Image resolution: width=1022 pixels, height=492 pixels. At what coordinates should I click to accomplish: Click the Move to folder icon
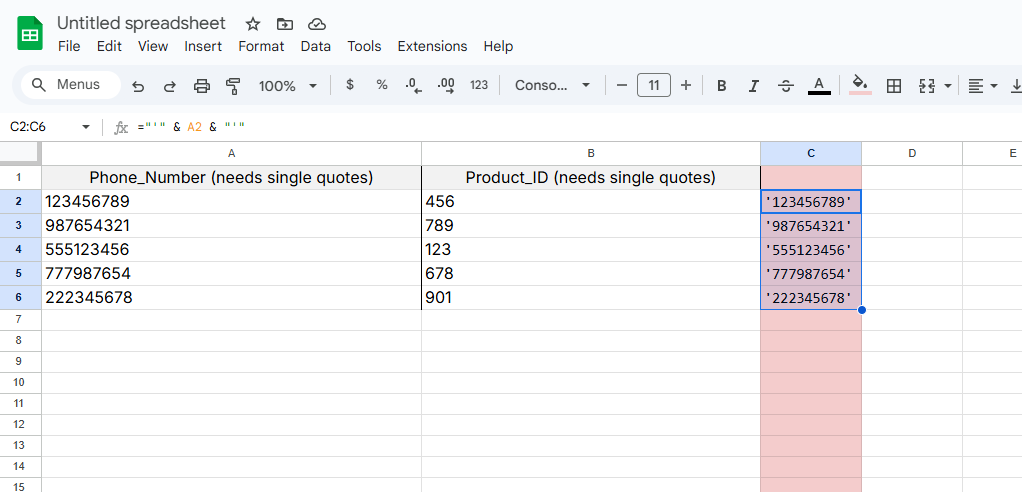(x=285, y=23)
